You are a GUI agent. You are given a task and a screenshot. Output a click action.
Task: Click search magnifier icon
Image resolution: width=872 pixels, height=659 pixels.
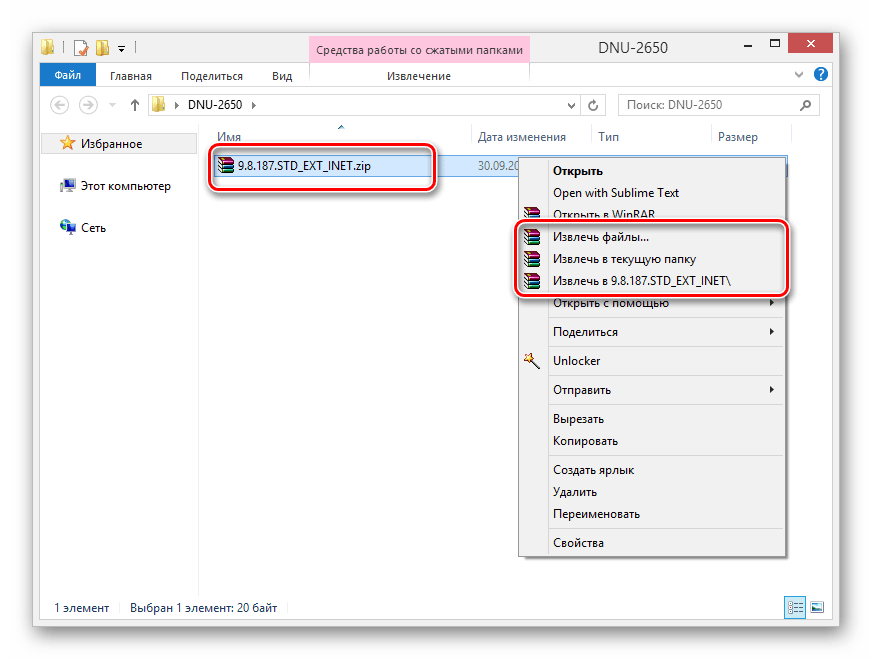pos(806,105)
